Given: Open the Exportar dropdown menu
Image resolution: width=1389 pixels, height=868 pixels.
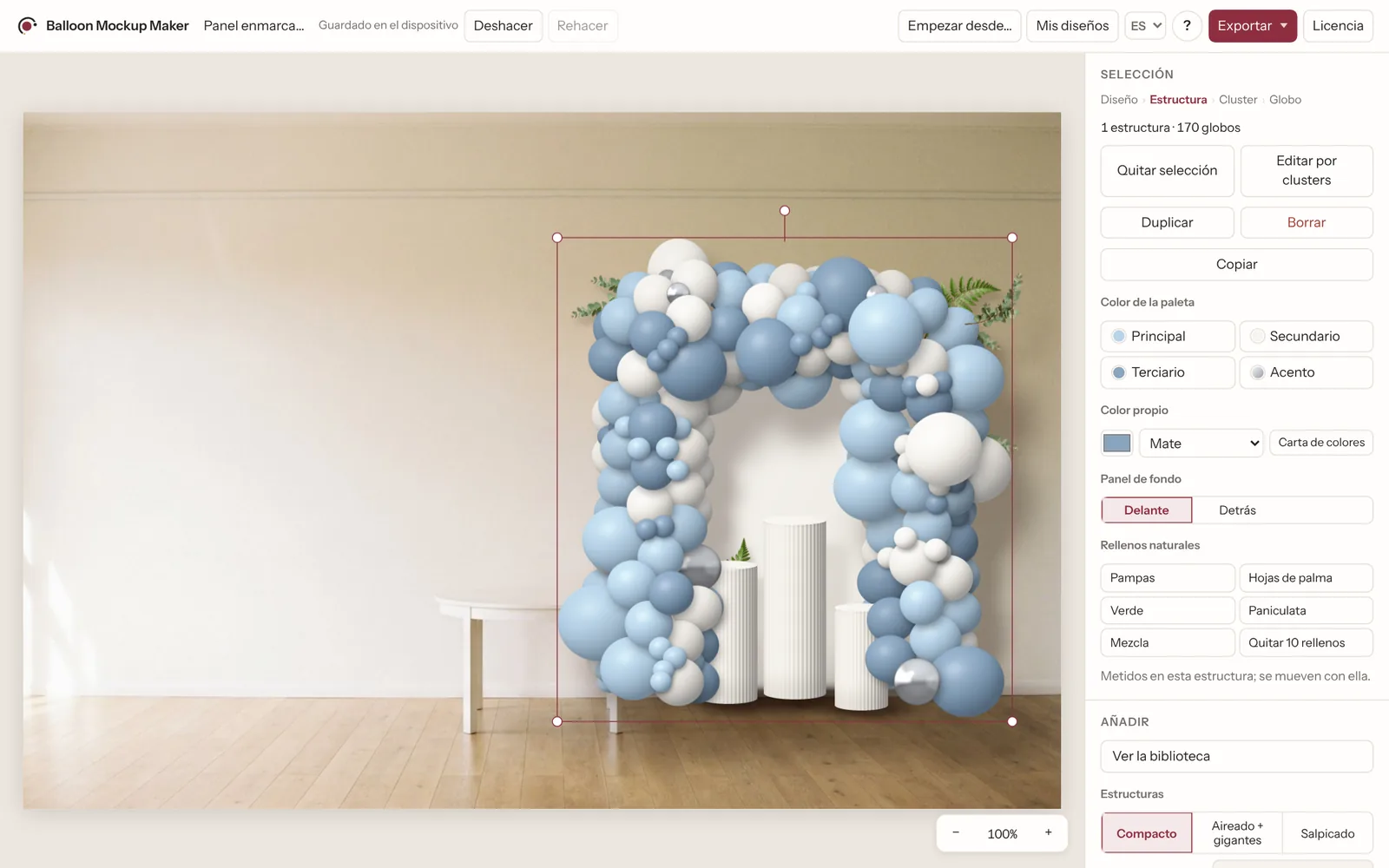Looking at the screenshot, I should tap(1252, 26).
